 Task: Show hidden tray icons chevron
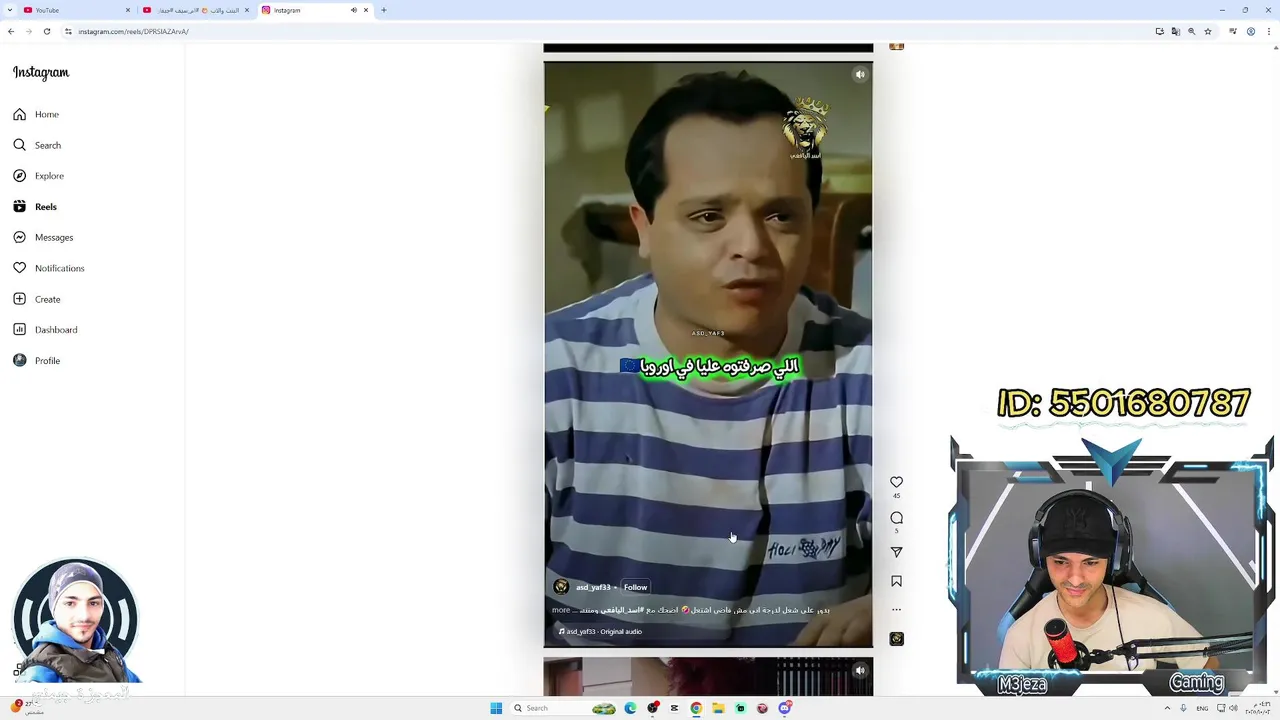pyautogui.click(x=1167, y=708)
